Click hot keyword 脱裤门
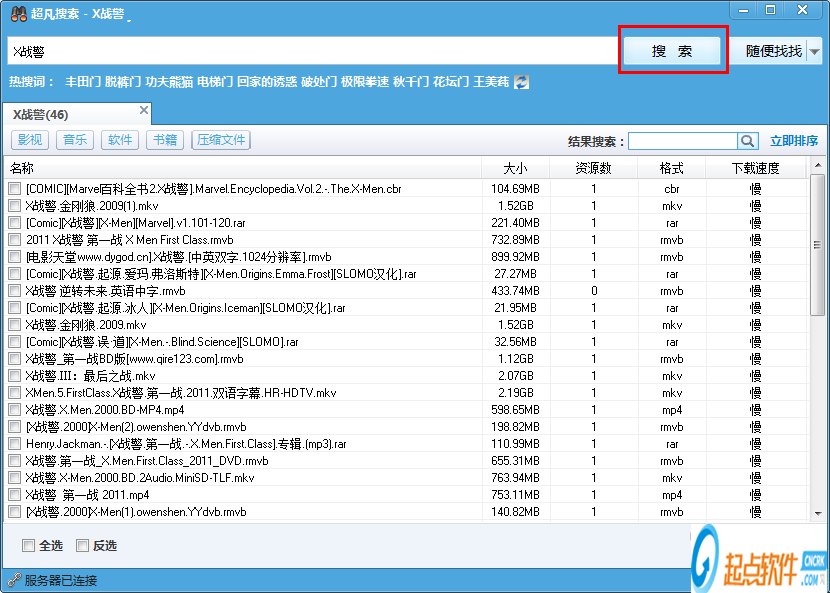Screen dimensions: 830x593 [x=123, y=82]
